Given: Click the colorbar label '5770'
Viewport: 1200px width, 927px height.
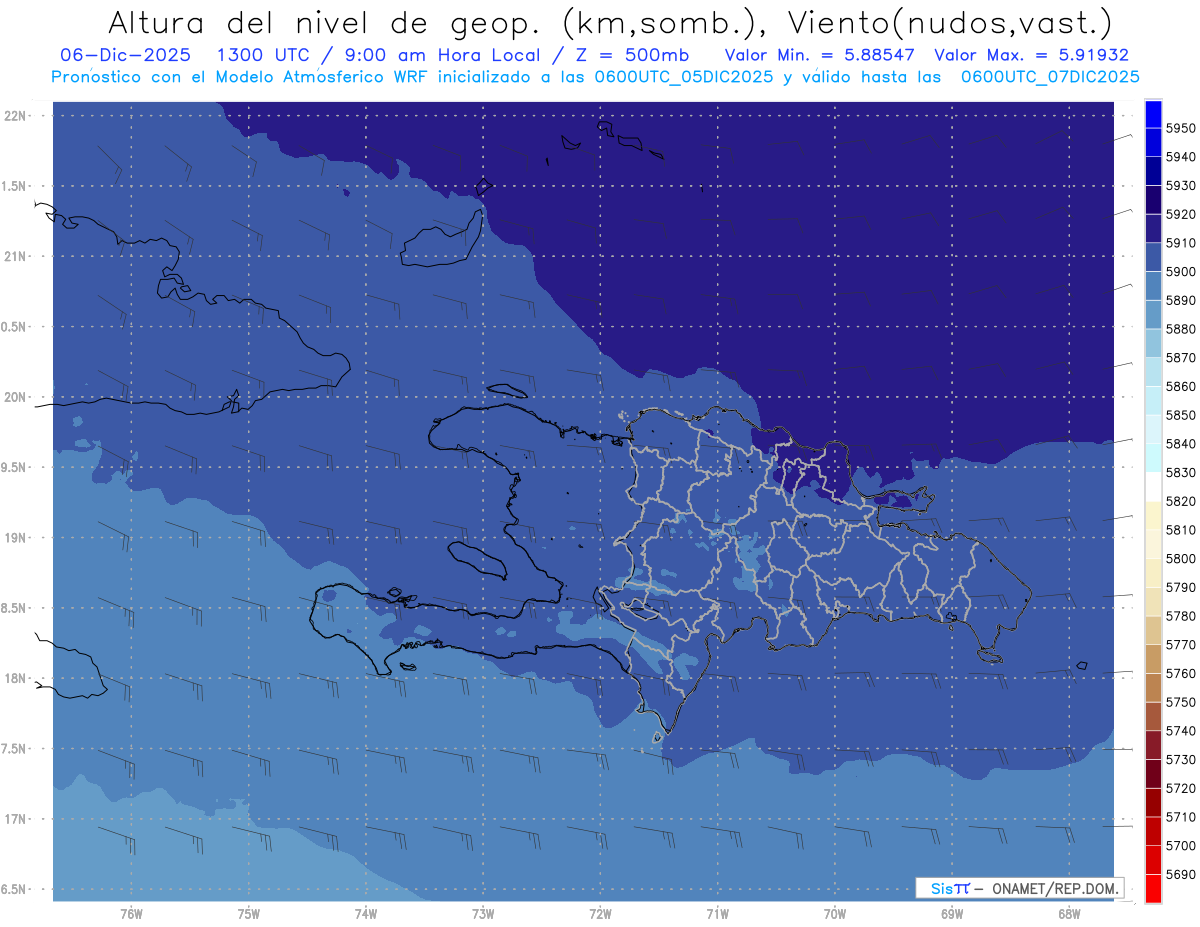Looking at the screenshot, I should (1180, 645).
